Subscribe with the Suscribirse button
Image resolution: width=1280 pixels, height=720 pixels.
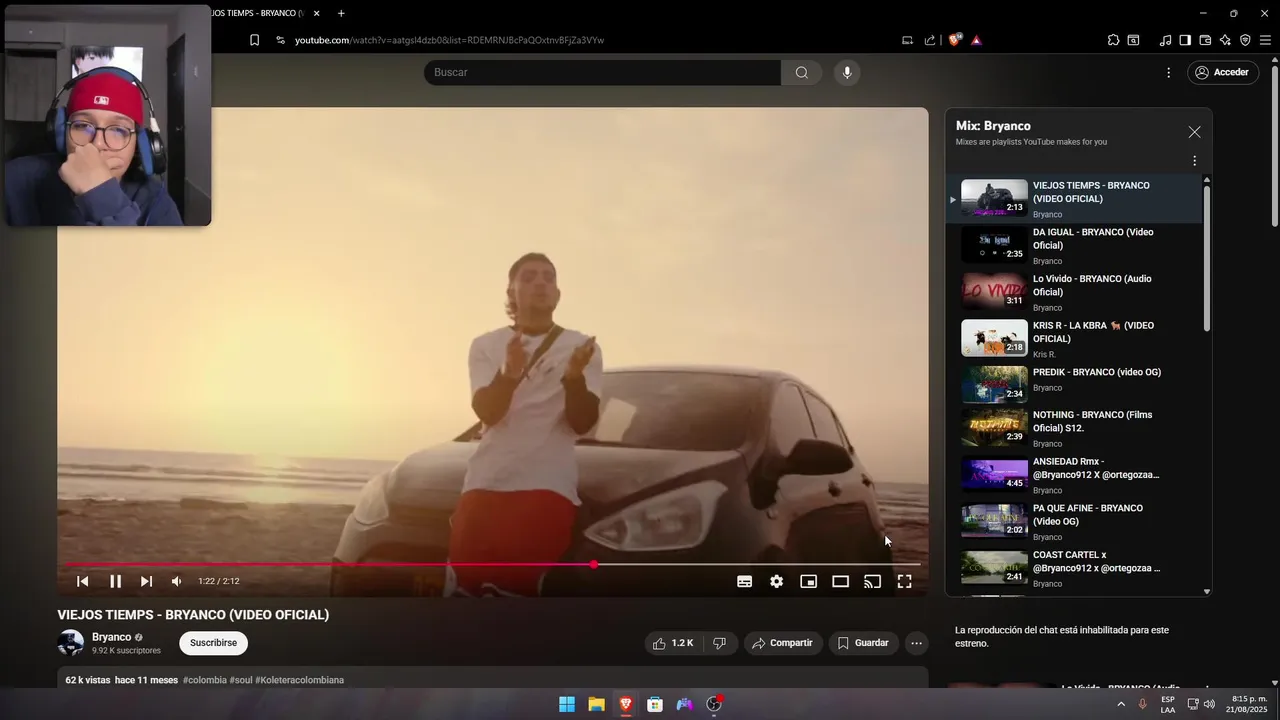coord(214,643)
